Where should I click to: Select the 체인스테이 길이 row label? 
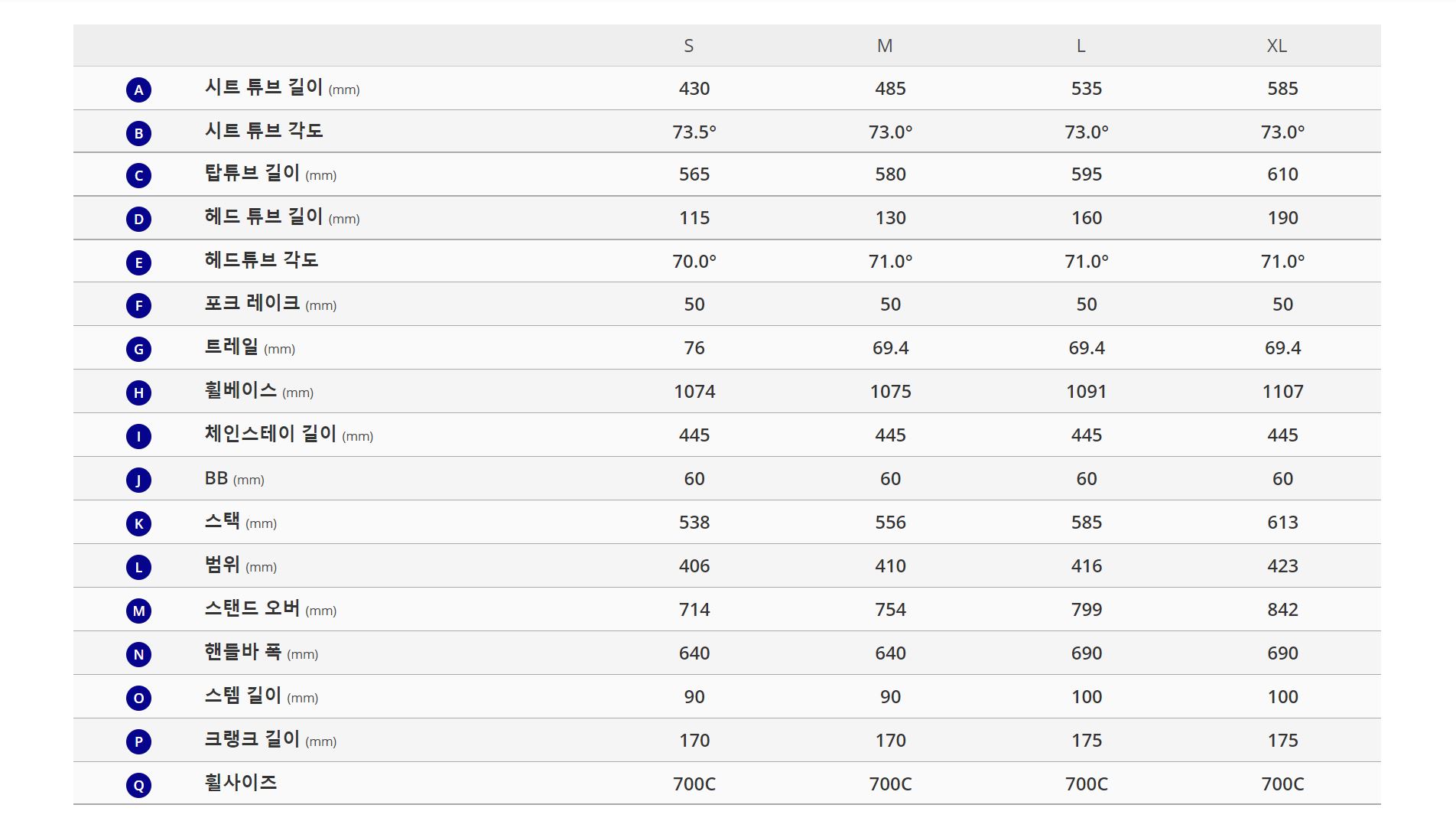pos(289,434)
